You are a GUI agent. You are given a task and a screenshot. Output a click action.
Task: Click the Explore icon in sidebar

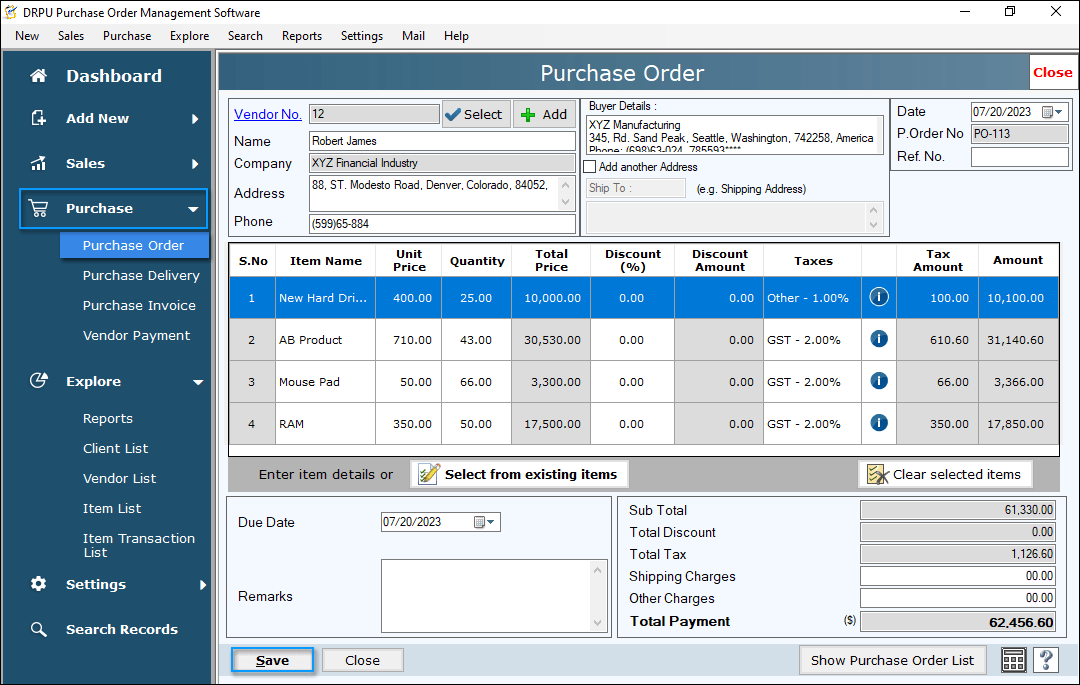[39, 381]
